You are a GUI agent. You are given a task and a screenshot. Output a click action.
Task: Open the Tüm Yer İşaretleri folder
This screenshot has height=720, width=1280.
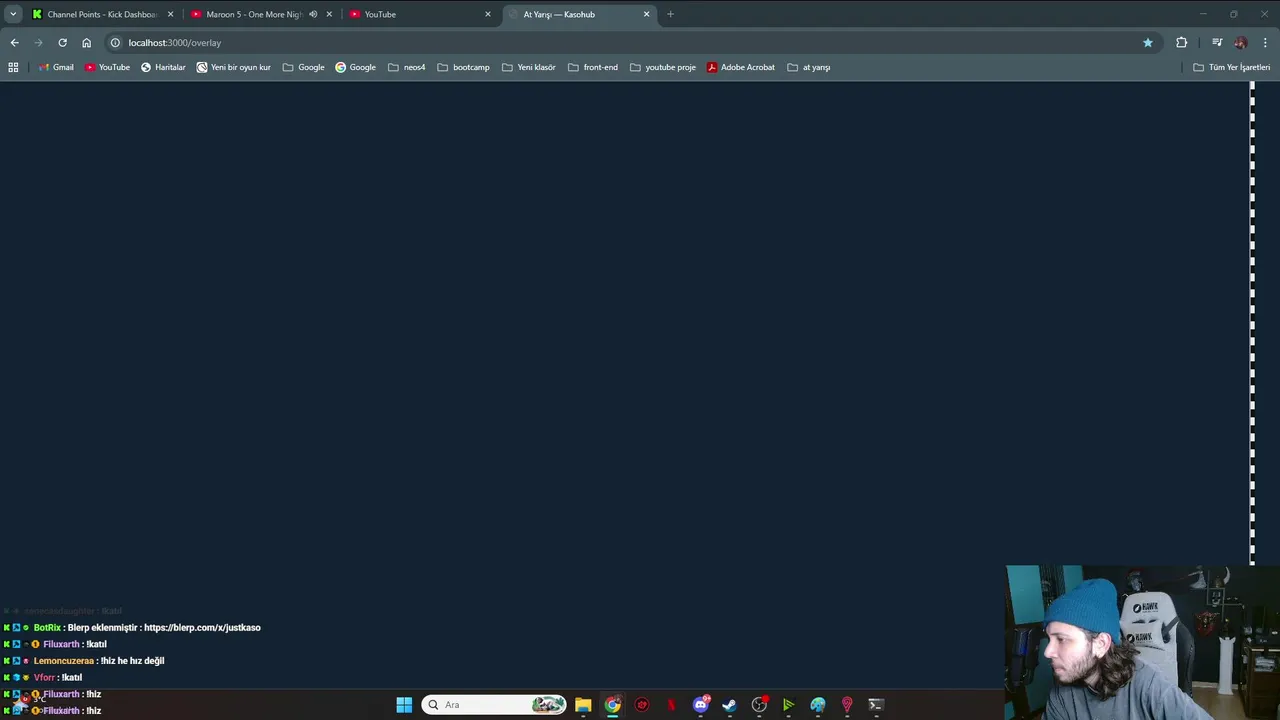coord(1232,67)
